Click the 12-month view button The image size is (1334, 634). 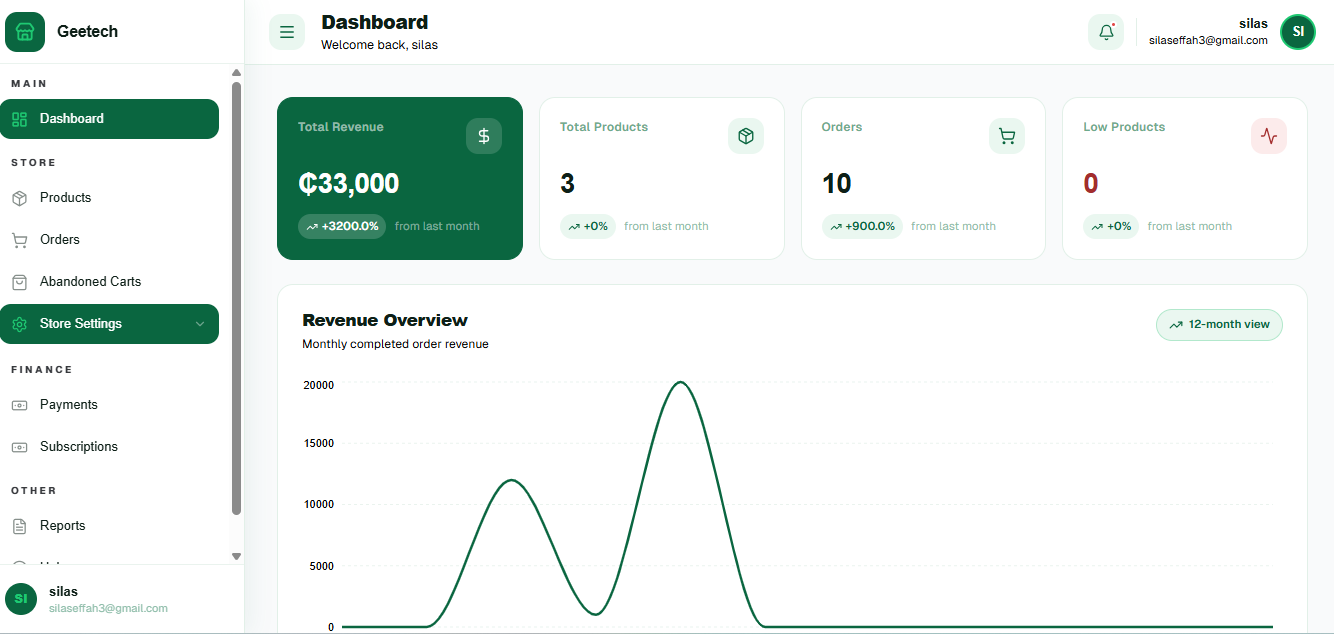[x=1219, y=325]
